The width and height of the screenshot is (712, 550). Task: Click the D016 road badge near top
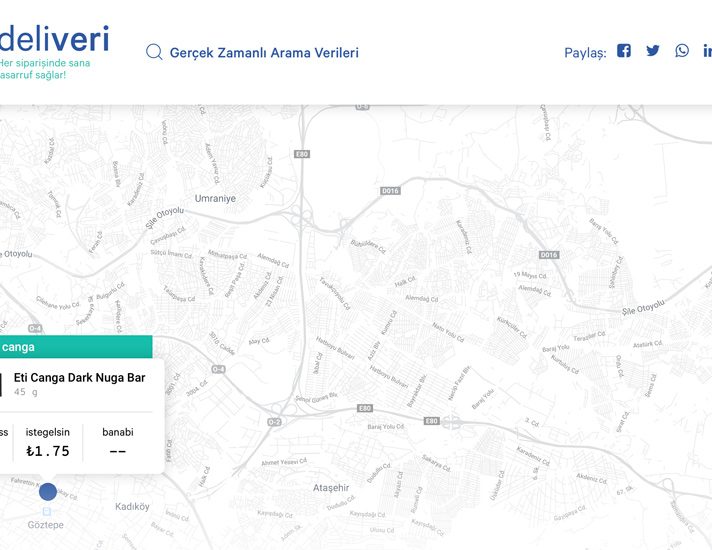390,191
